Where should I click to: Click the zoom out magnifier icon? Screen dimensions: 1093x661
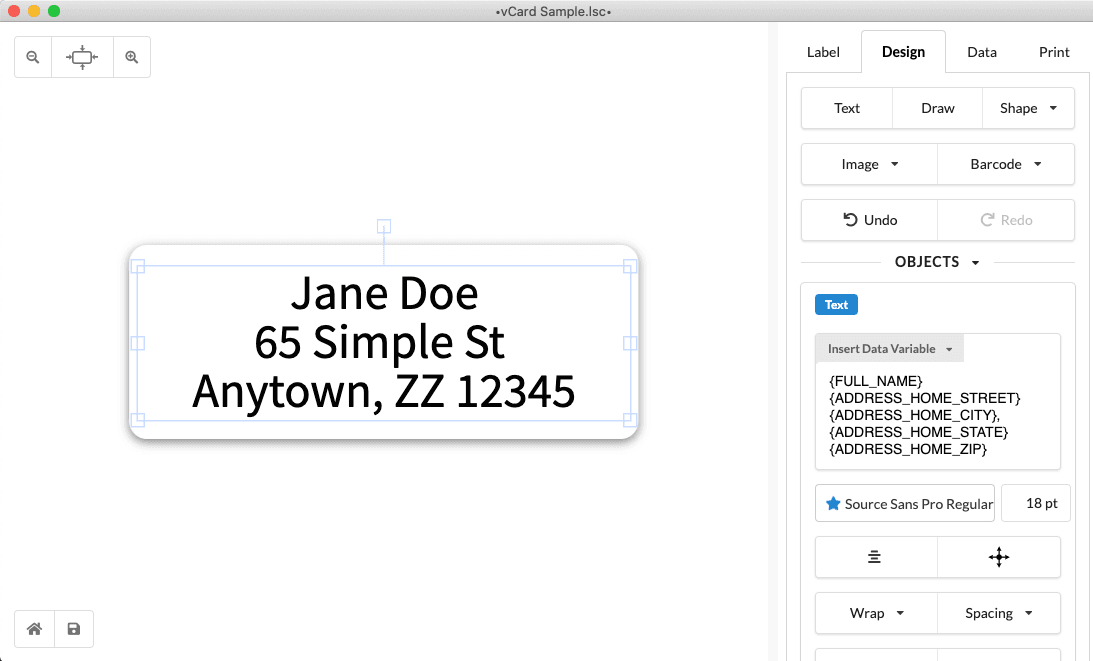pos(33,58)
